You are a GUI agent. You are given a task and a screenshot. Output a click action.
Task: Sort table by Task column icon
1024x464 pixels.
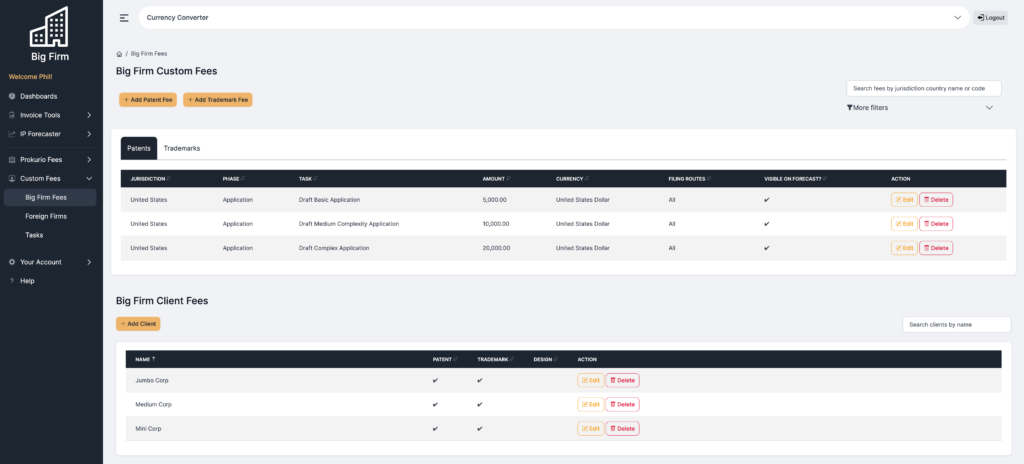click(x=315, y=178)
